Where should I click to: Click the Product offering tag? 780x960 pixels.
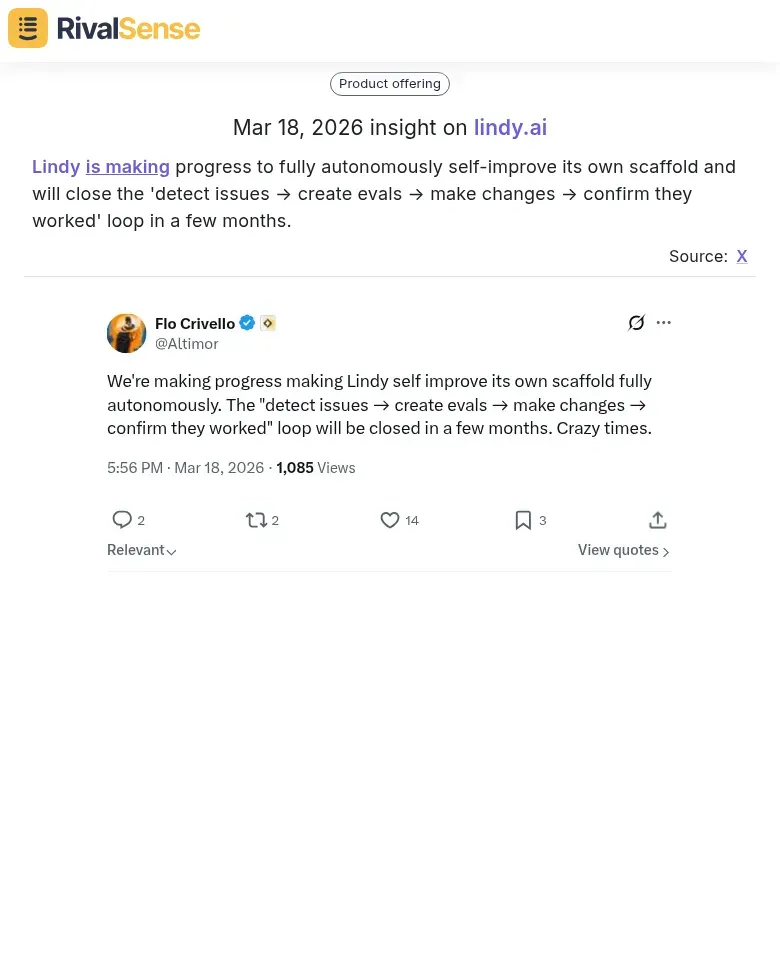[x=390, y=84]
